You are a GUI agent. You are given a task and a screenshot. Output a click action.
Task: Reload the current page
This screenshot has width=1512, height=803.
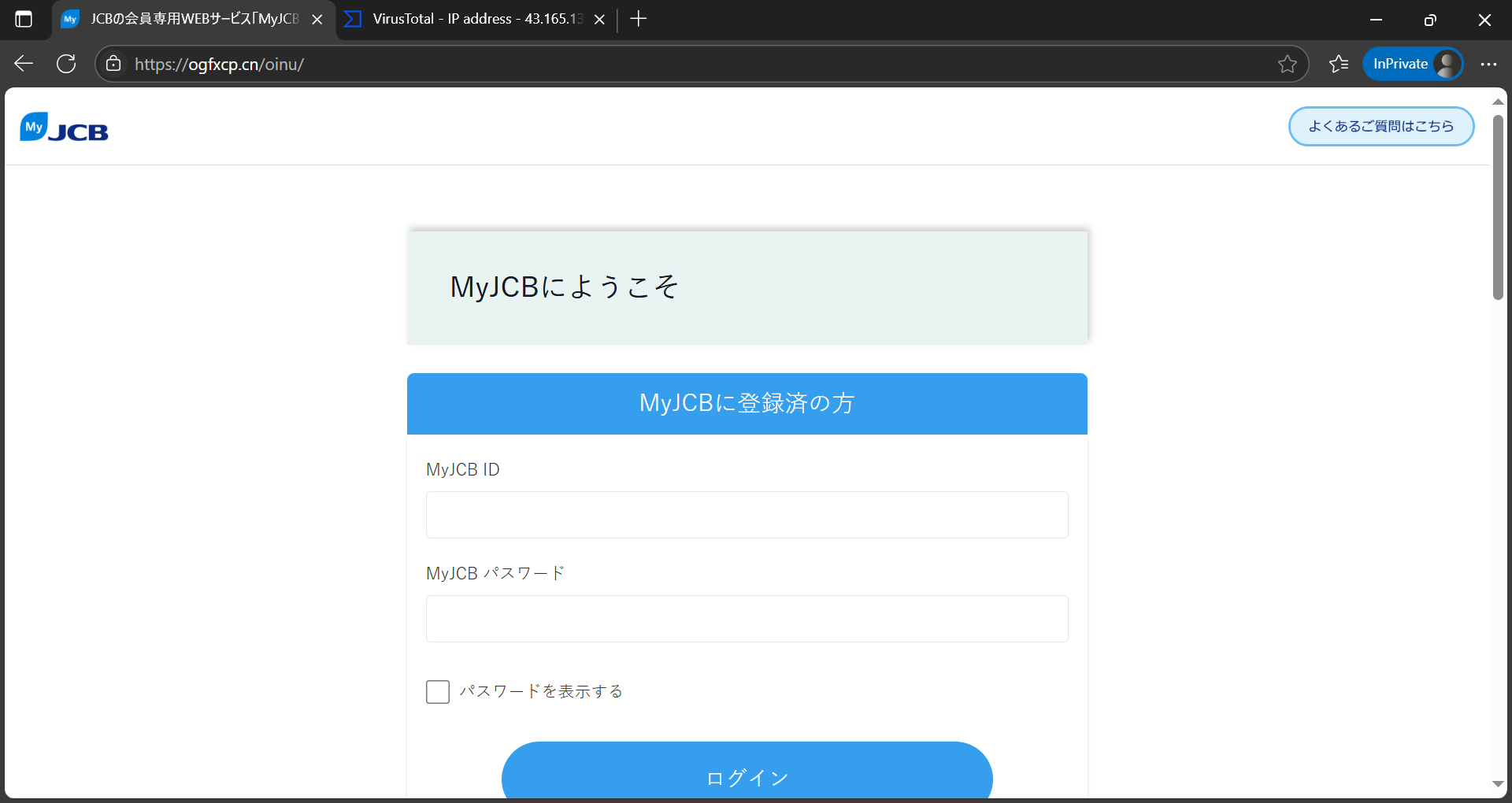[x=66, y=64]
